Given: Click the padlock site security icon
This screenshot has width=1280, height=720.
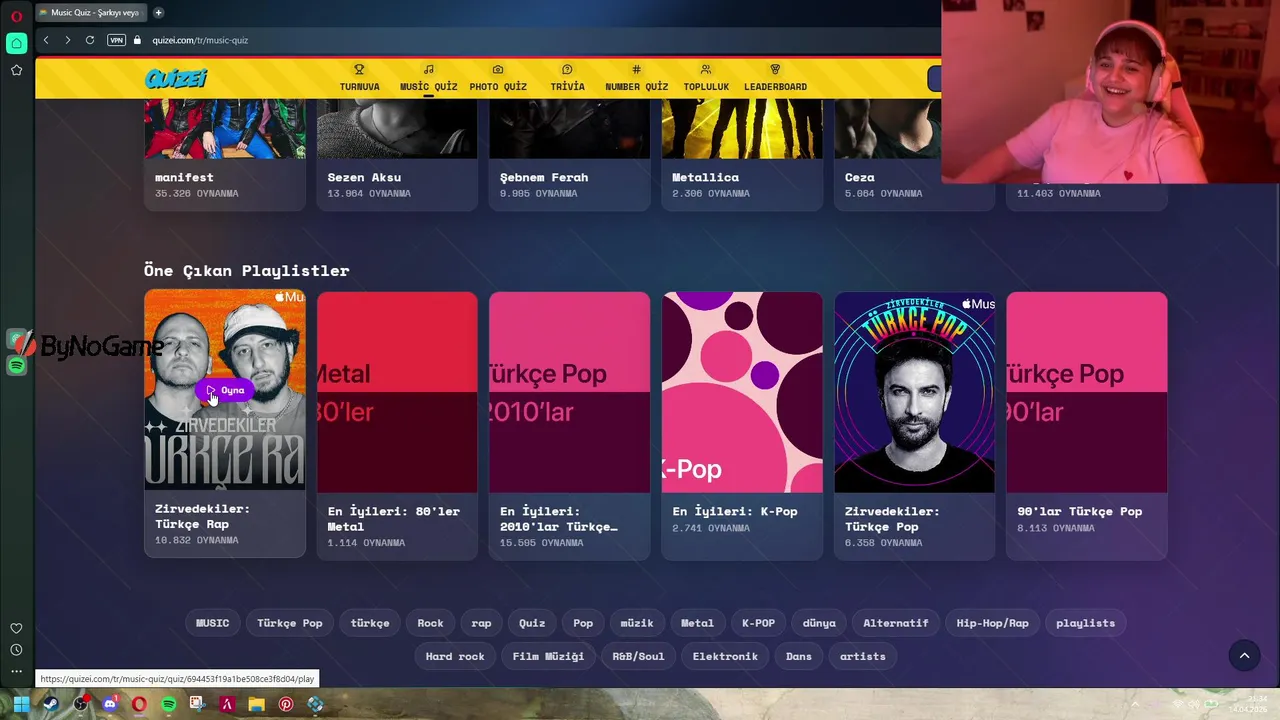Looking at the screenshot, I should click(x=138, y=40).
